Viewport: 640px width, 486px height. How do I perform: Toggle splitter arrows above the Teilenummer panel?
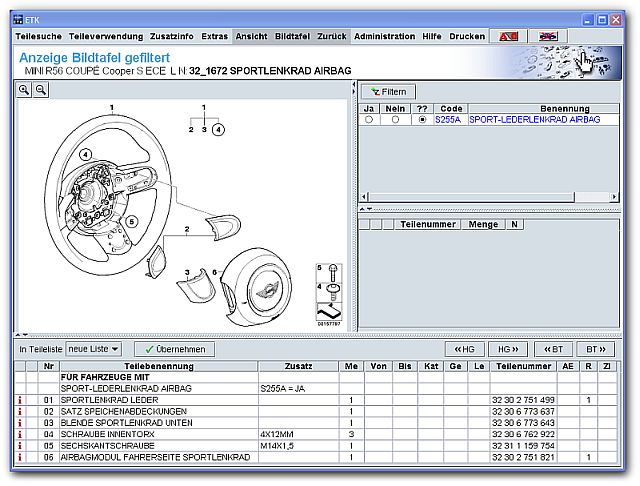click(366, 209)
